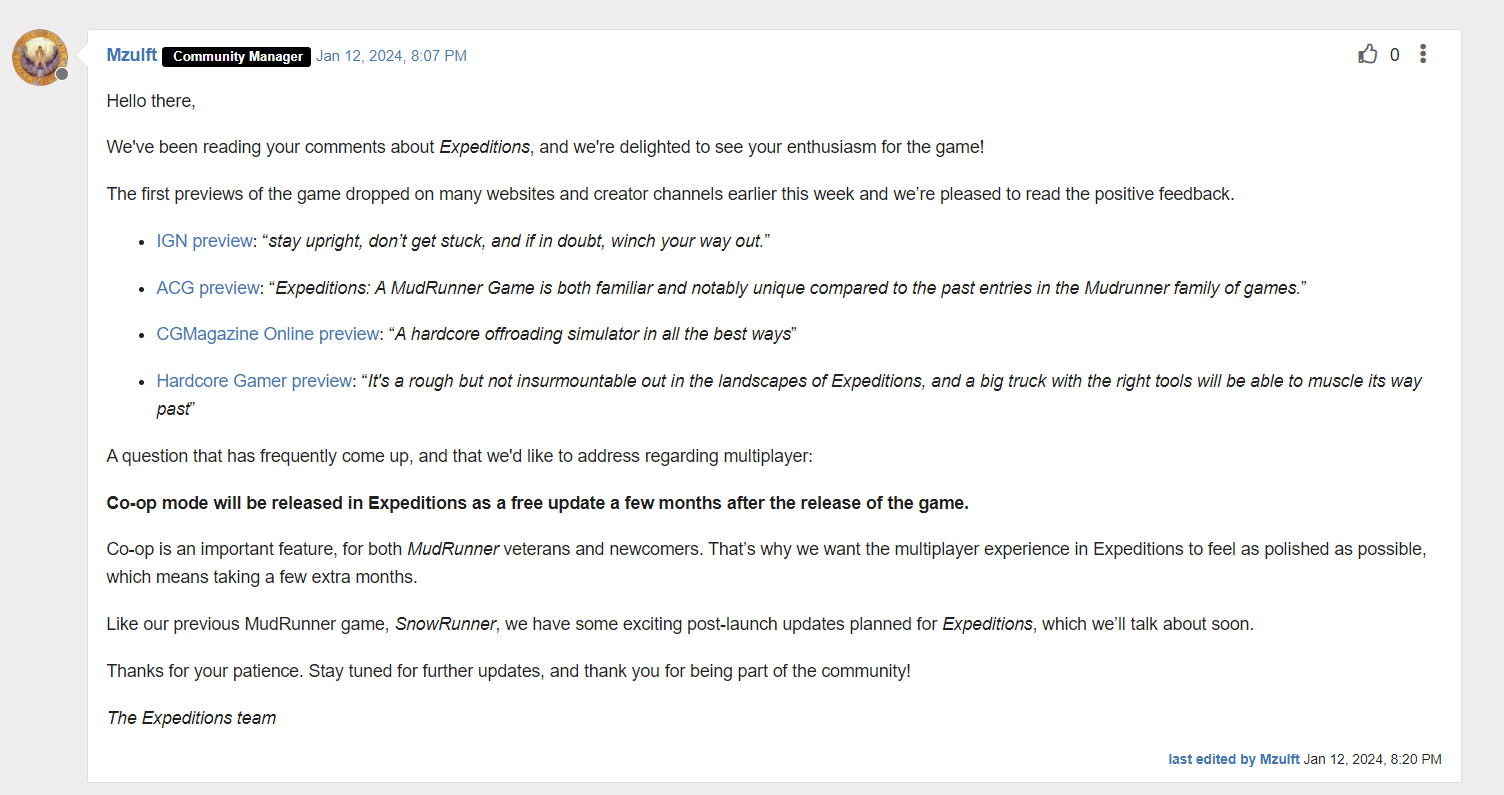Click the Community Manager badge
This screenshot has width=1504, height=795.
[236, 57]
